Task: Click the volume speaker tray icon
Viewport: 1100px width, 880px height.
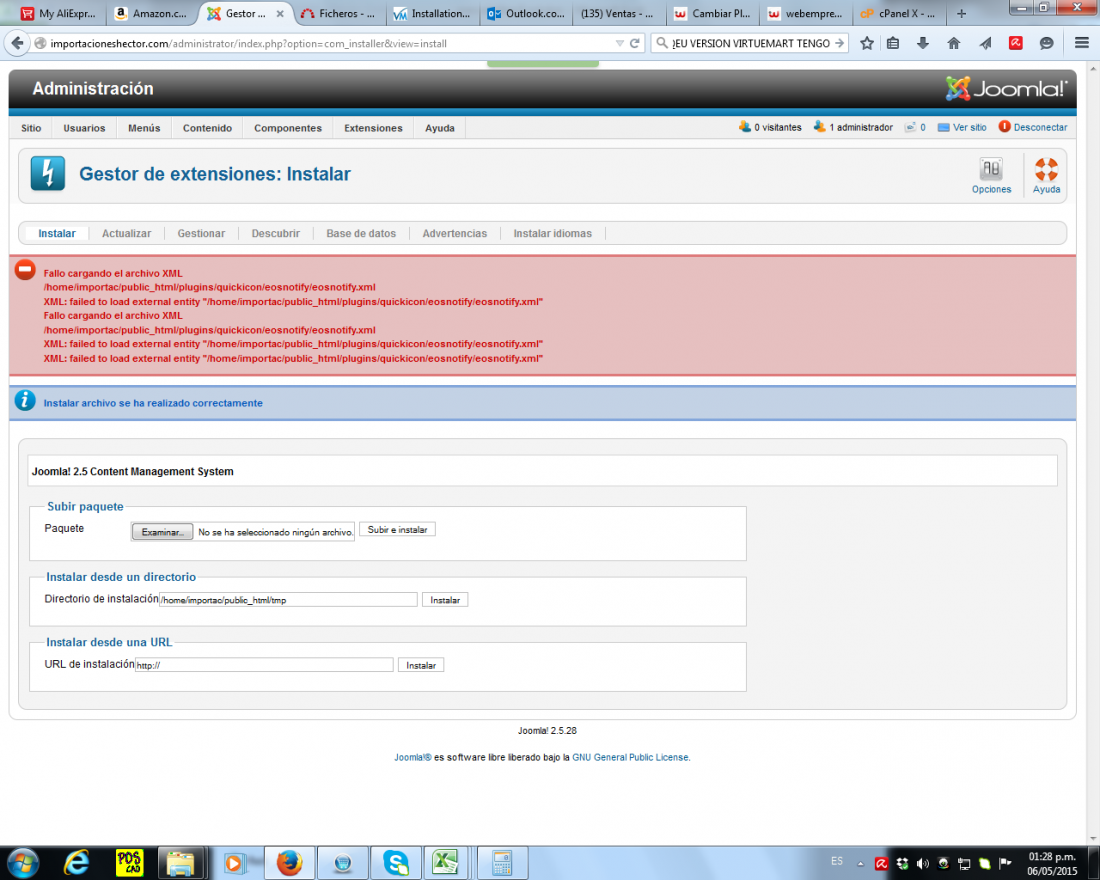Action: click(923, 863)
